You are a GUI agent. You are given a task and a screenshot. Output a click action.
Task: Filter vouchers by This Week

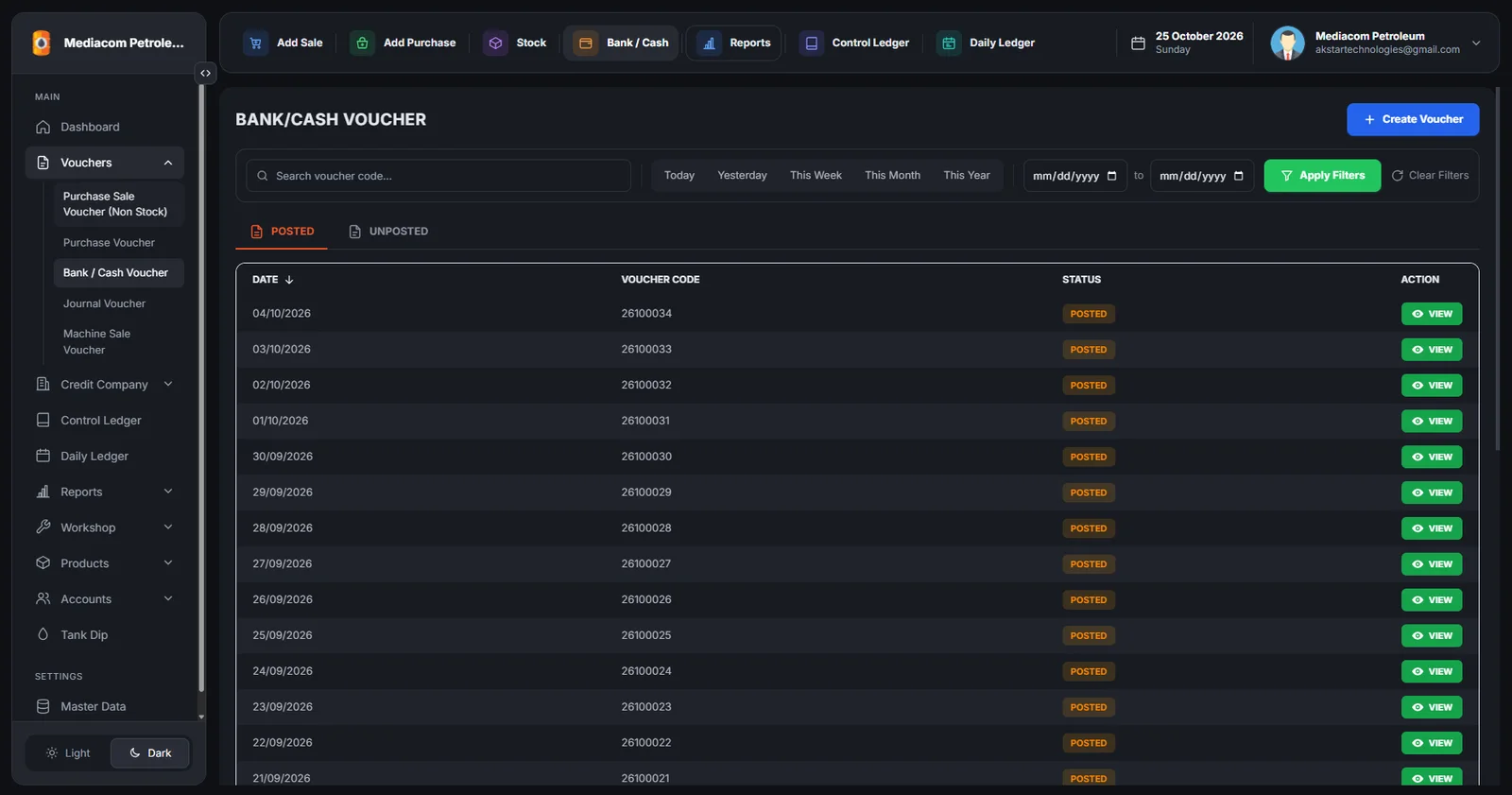point(816,176)
